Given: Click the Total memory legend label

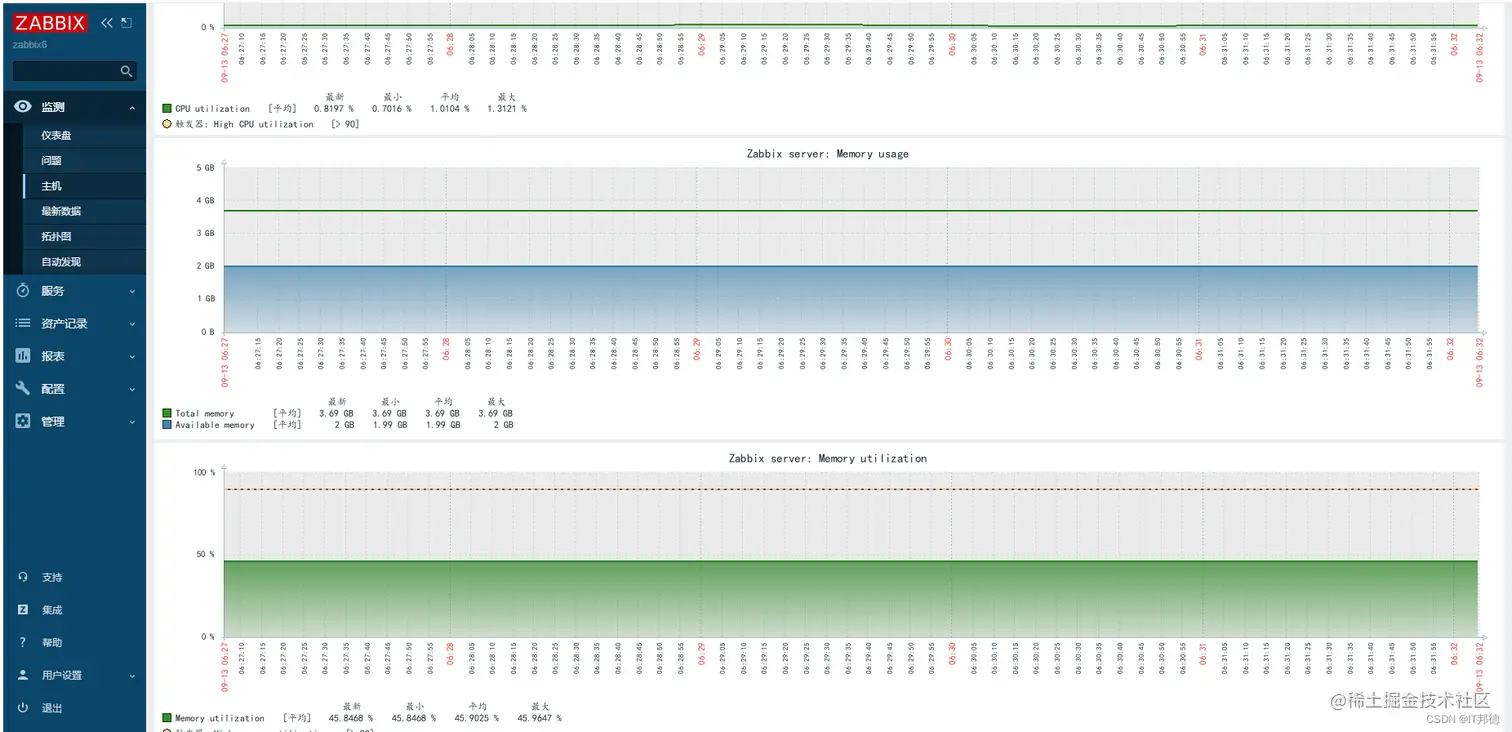Looking at the screenshot, I should [x=205, y=413].
